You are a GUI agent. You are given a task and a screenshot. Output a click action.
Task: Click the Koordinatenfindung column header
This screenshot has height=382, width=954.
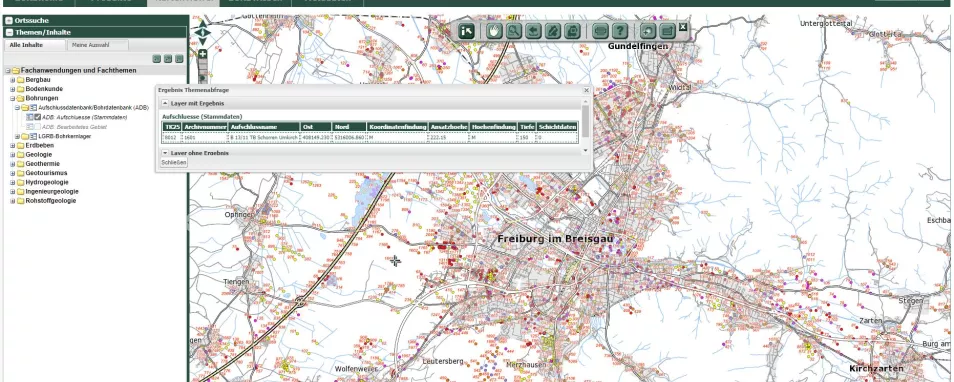397,127
